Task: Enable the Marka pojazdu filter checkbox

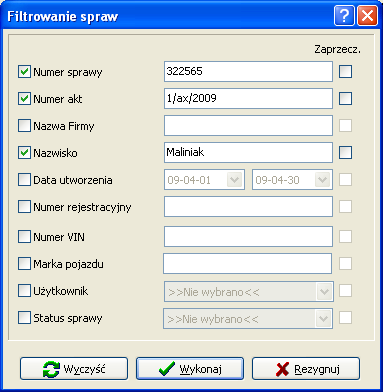Action: [x=24, y=264]
